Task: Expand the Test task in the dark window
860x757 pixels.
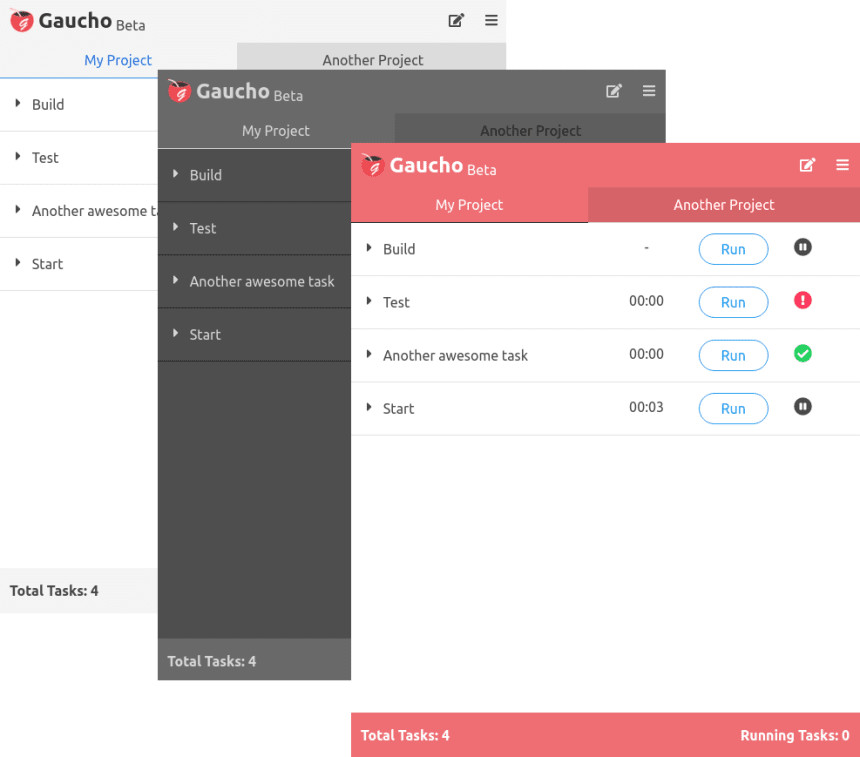Action: click(176, 227)
